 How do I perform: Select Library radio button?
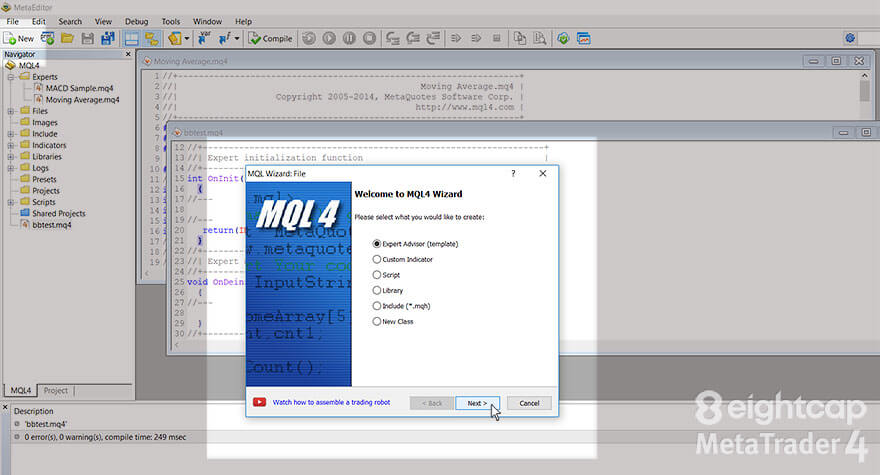(x=377, y=290)
